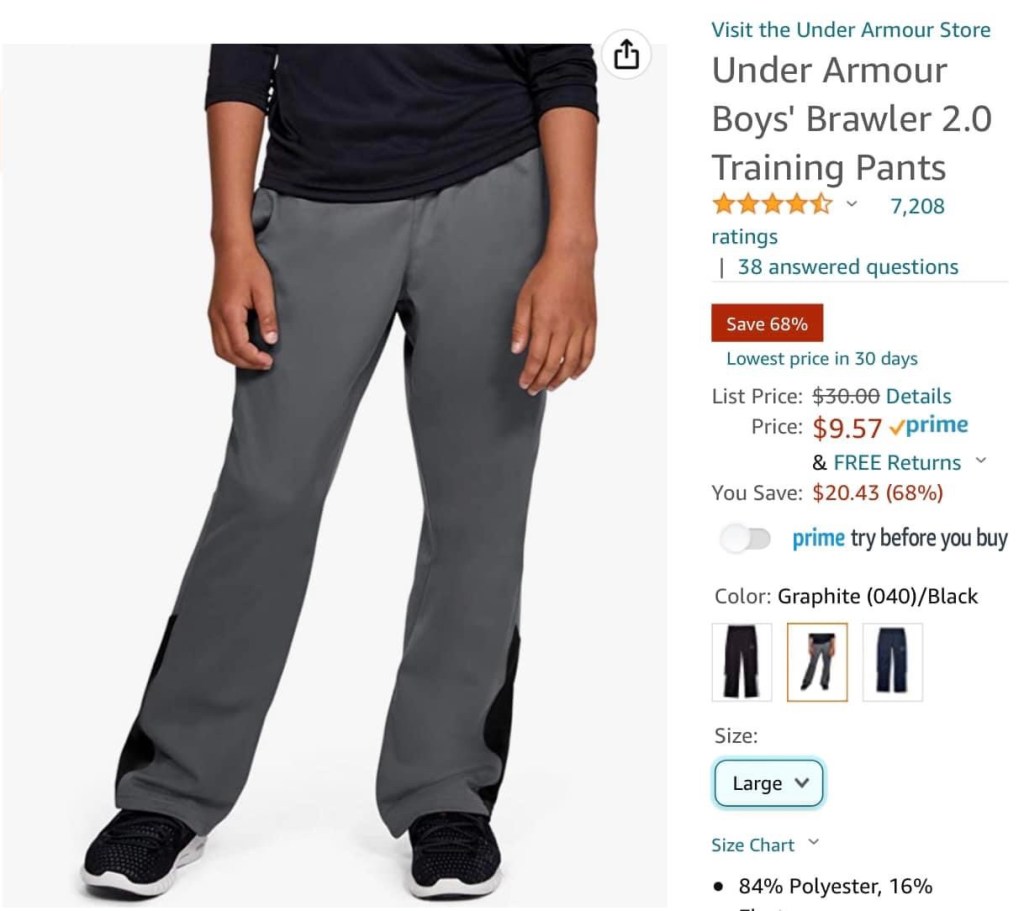The height and width of the screenshot is (911, 1024).
Task: Select the black pants color swatch
Action: (x=742, y=662)
